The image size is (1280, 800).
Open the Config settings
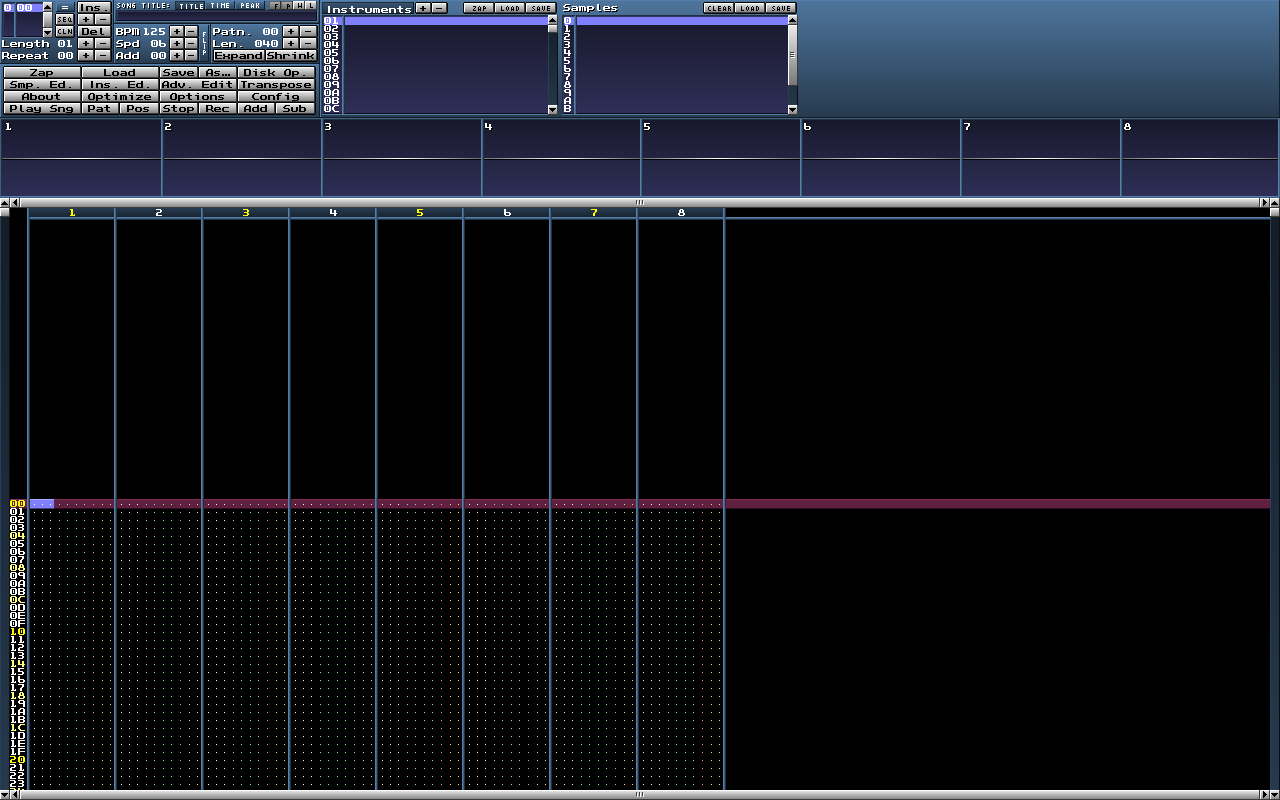tap(276, 97)
